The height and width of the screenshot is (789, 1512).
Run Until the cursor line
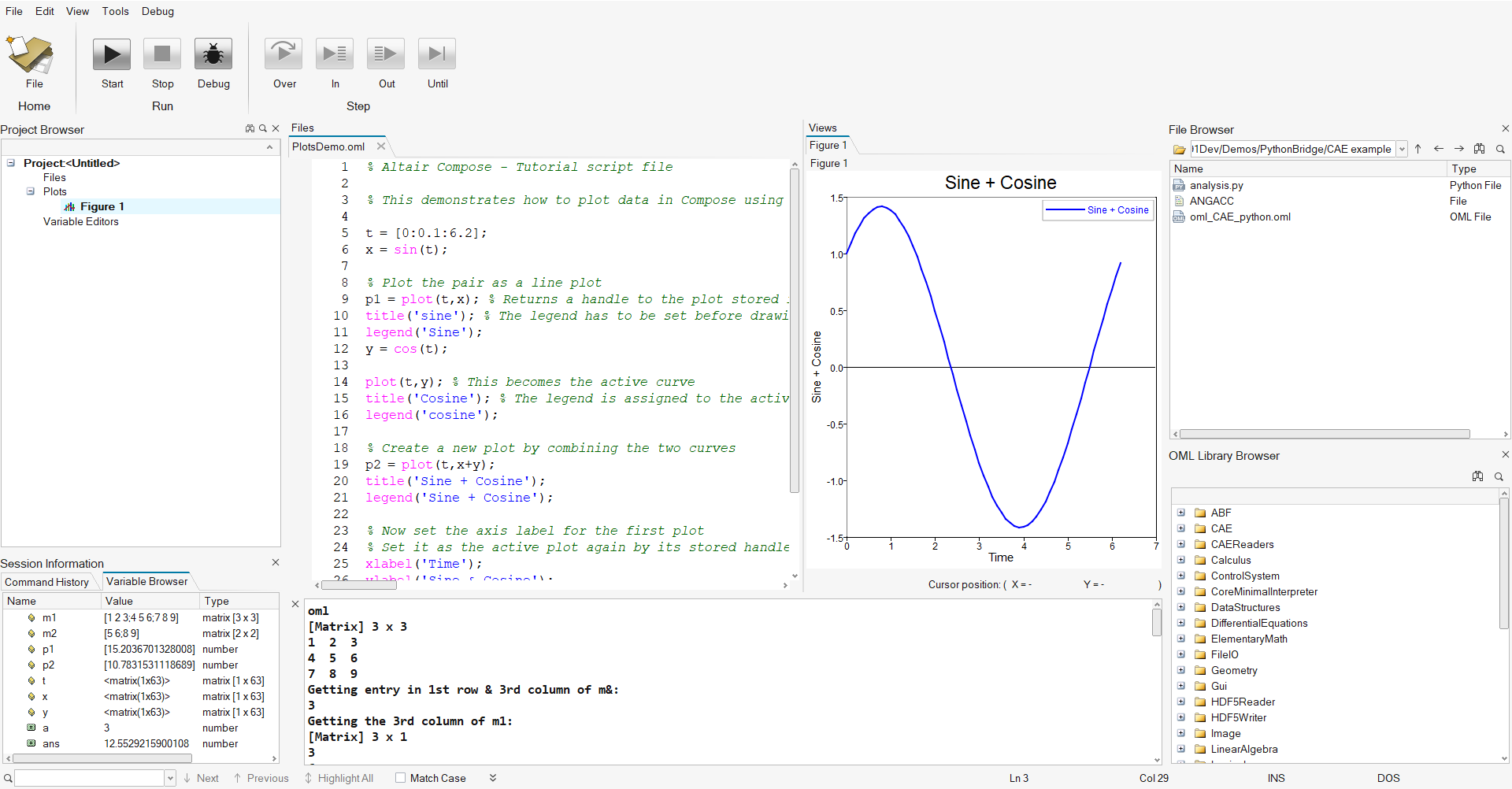click(436, 54)
